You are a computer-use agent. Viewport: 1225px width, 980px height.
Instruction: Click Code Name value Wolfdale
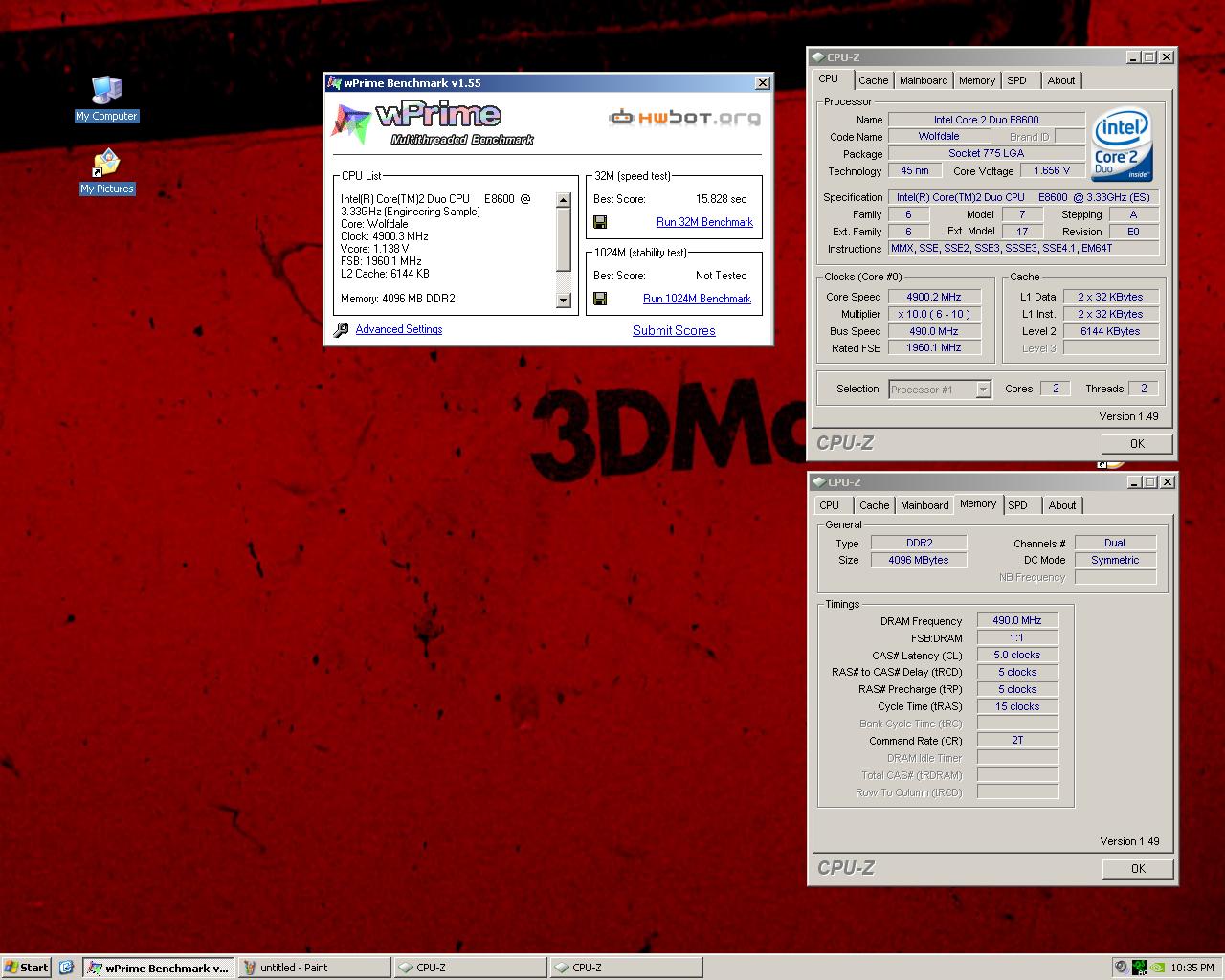pos(939,136)
